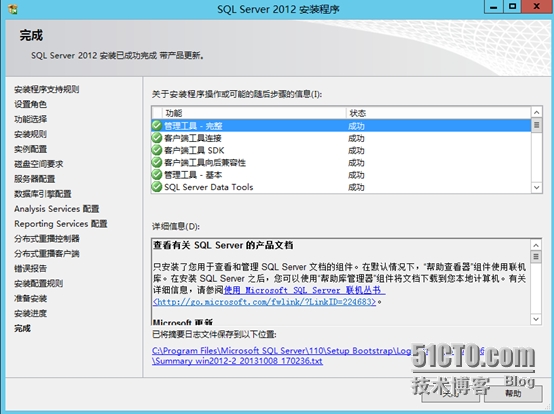Click the 安装程序支持规则 step
The height and width of the screenshot is (414, 554).
(x=47, y=89)
